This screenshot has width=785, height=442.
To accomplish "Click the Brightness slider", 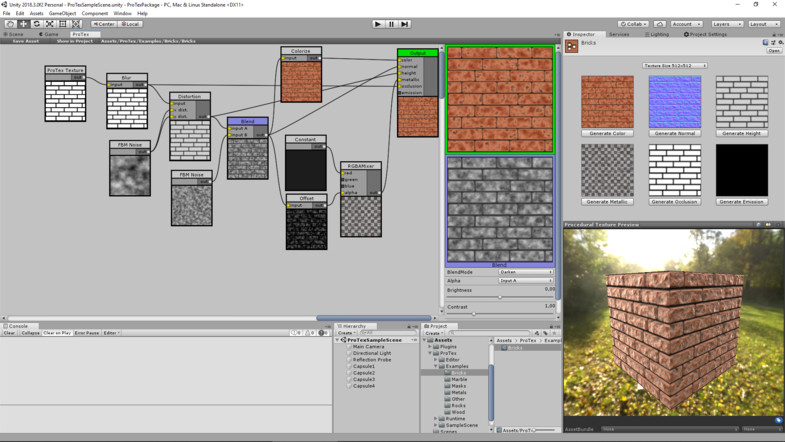I will [500, 297].
